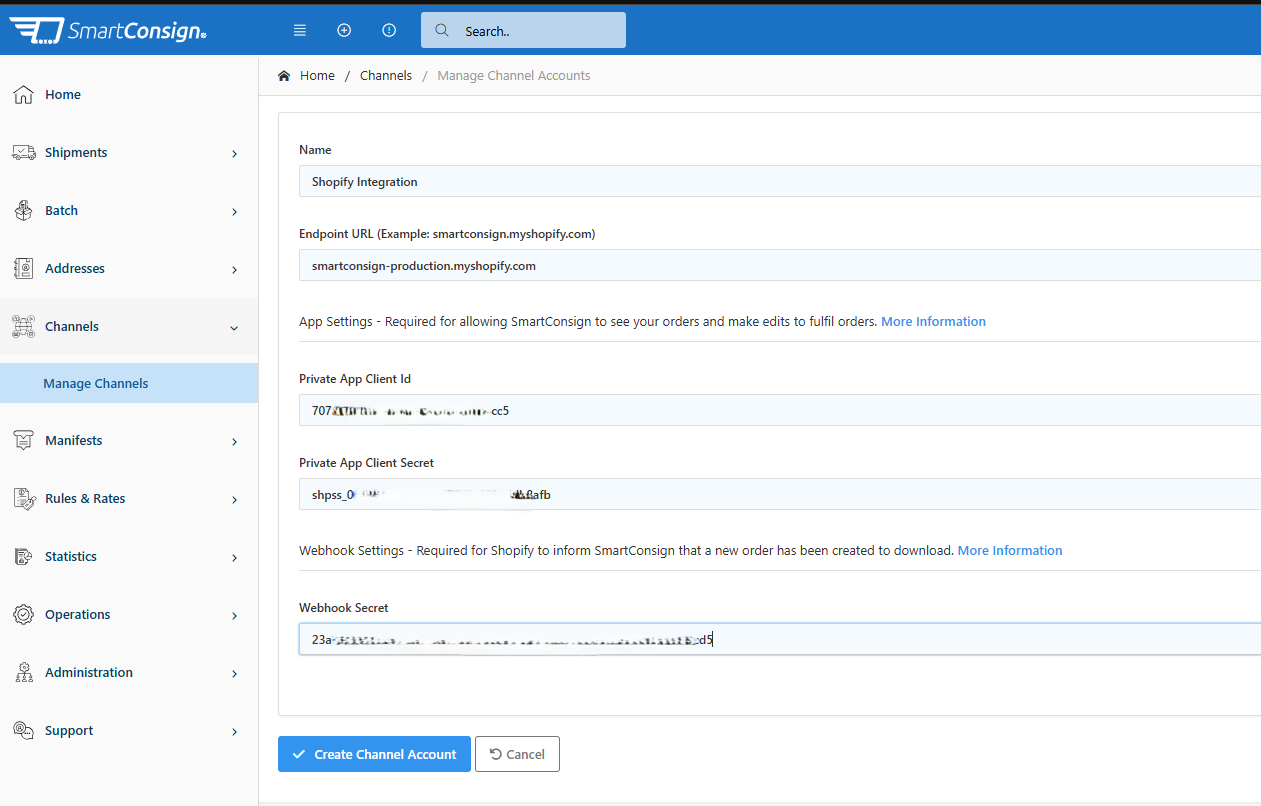Viewport: 1261px width, 806px height.
Task: Expand the Manifests menu chevron
Action: click(234, 442)
